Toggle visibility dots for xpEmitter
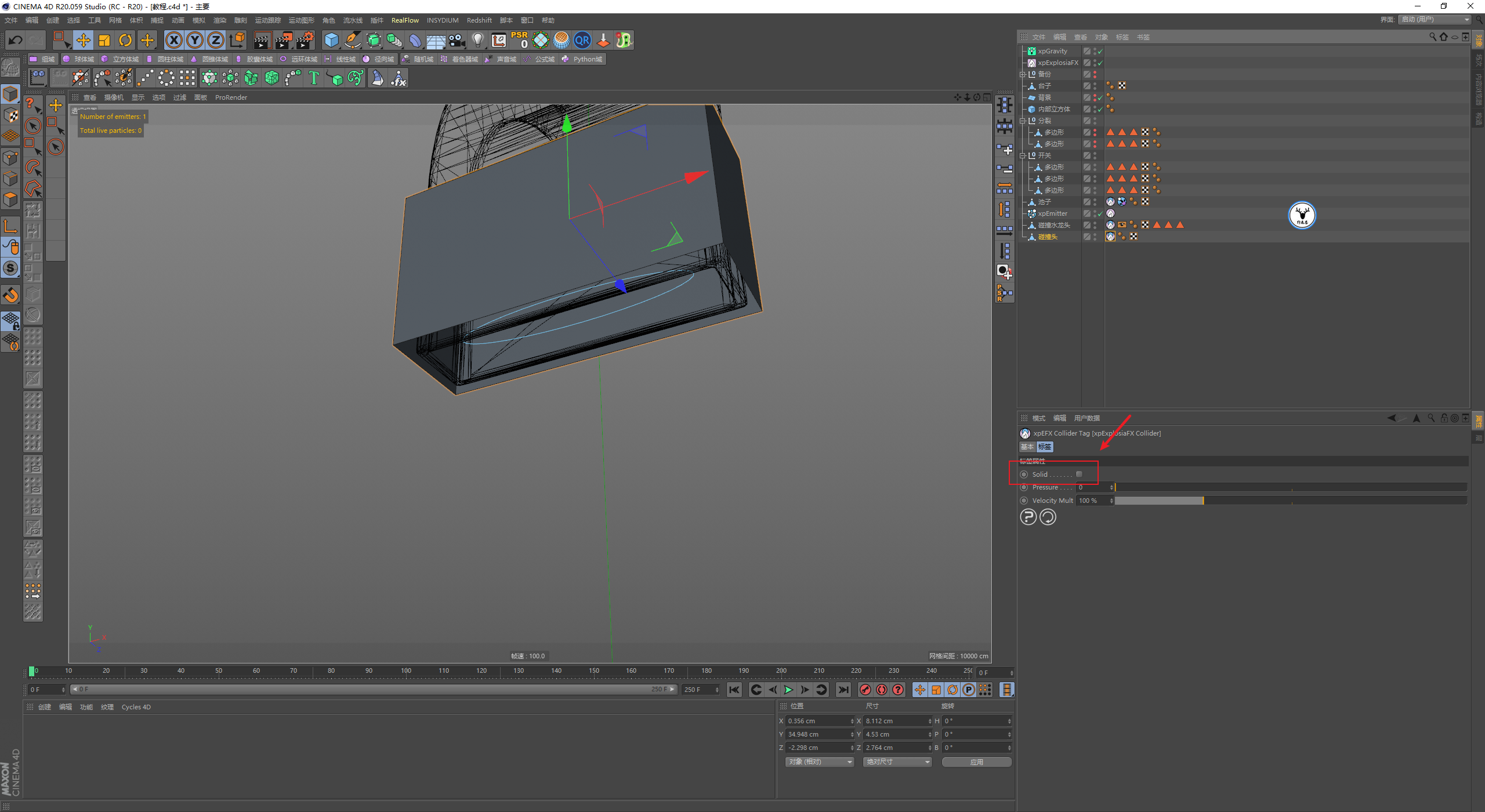 click(1095, 213)
